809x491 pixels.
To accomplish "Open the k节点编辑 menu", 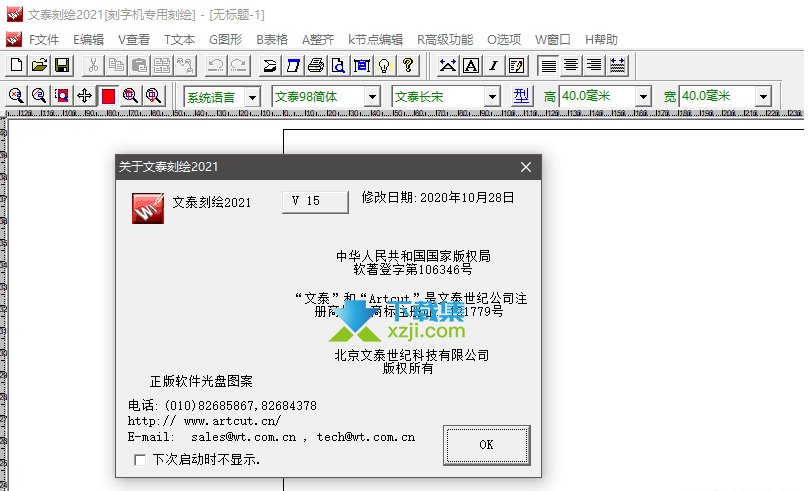I will pyautogui.click(x=375, y=40).
